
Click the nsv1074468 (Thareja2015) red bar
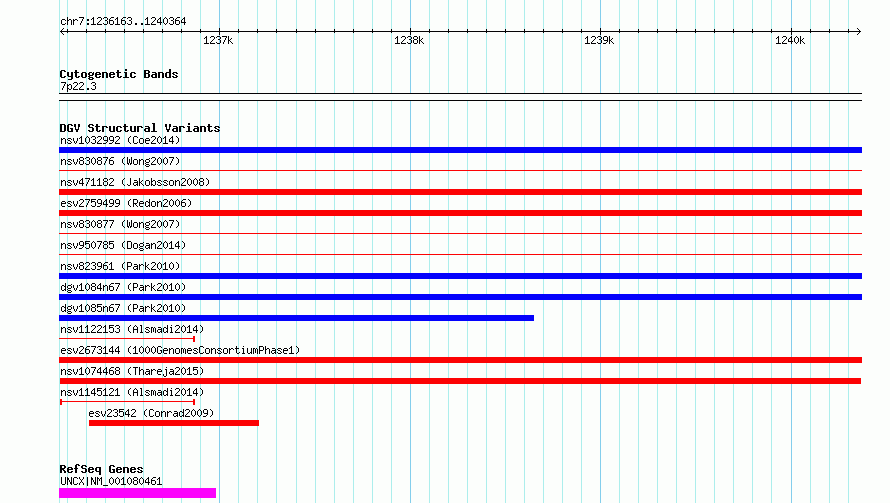click(460, 381)
